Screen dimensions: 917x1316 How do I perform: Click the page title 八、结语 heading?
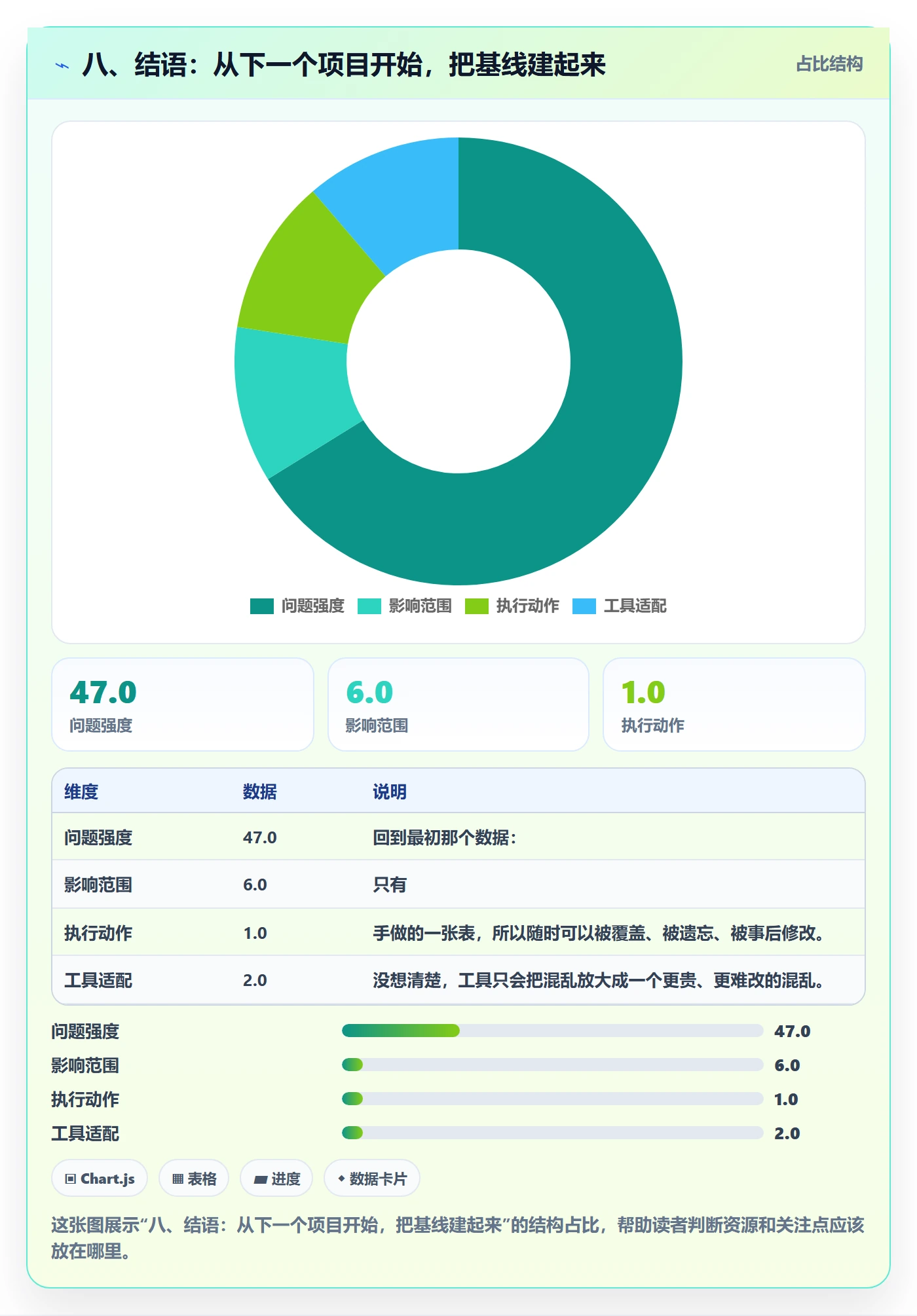coord(344,65)
